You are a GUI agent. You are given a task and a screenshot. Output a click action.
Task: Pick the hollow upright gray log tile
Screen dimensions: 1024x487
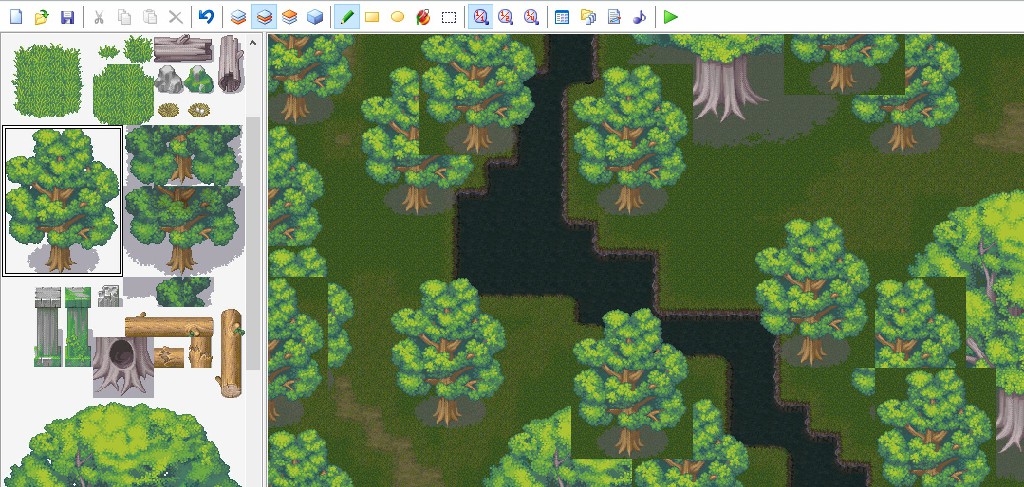(x=231, y=64)
